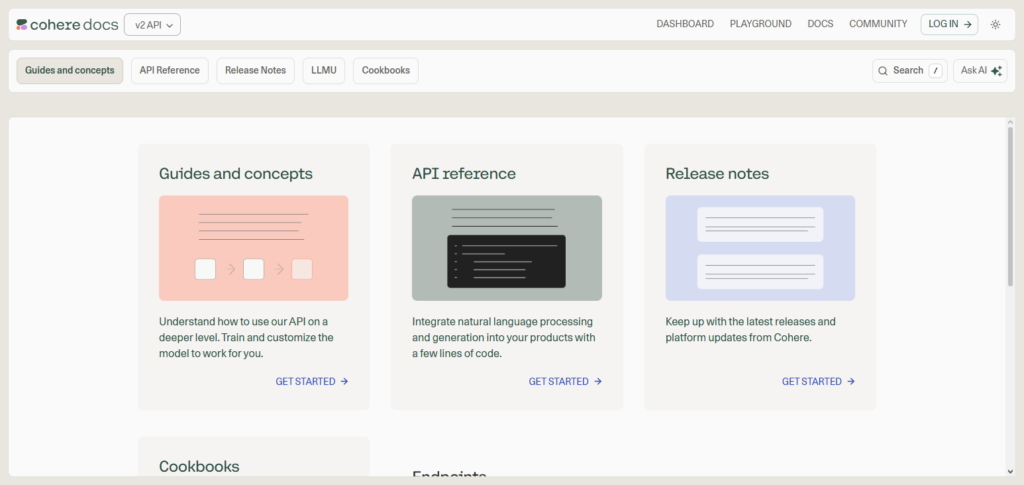Select the Guides and concepts tab

[x=70, y=70]
